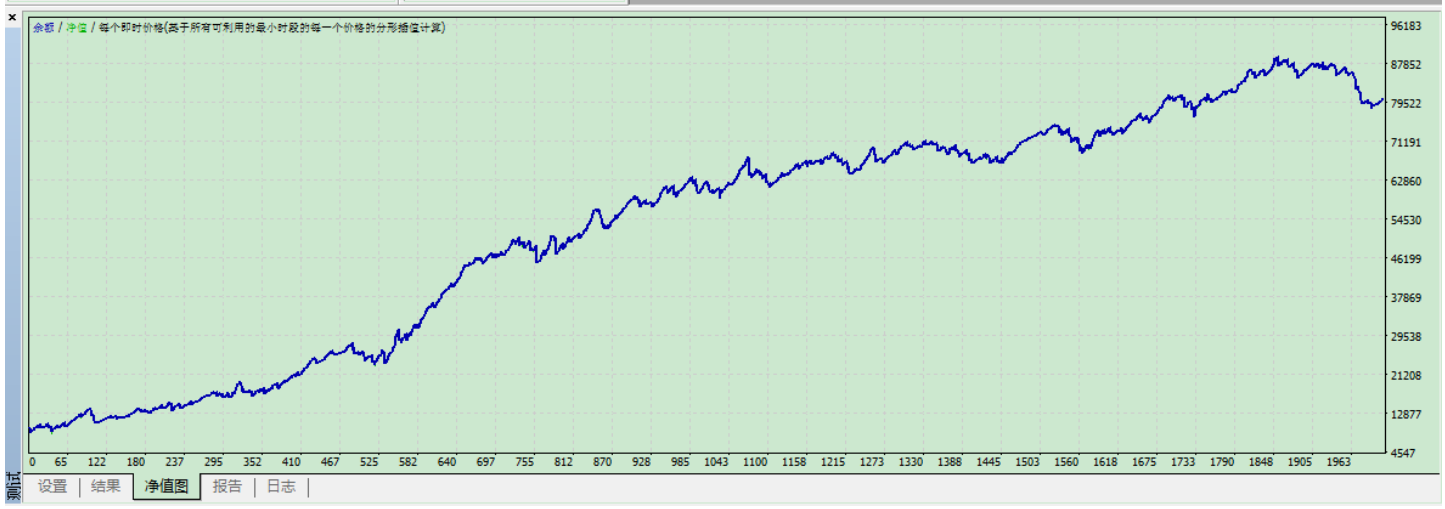Screen dimensions: 1445x509
Task: Click the 净值 legend label
Action: pos(77,28)
